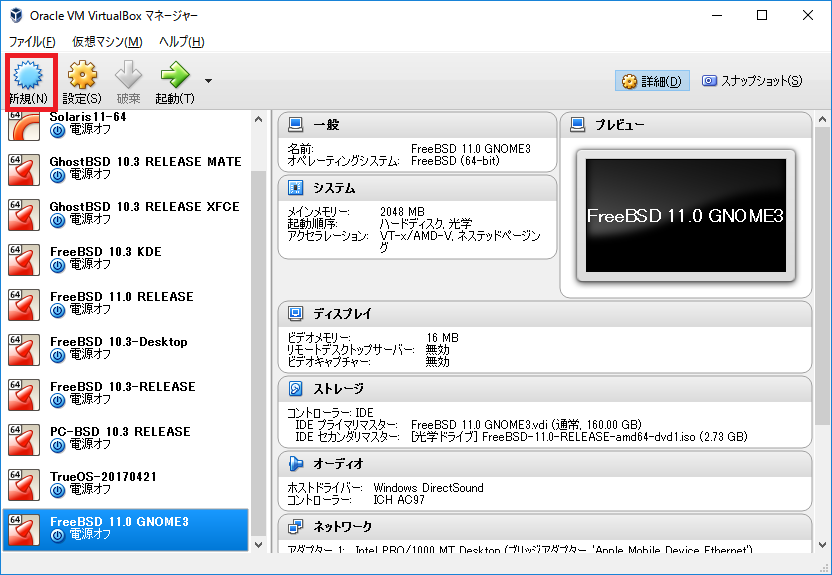832x575 pixels.
Task: Click the Network (ネットワーク) section icon
Action: point(296,527)
